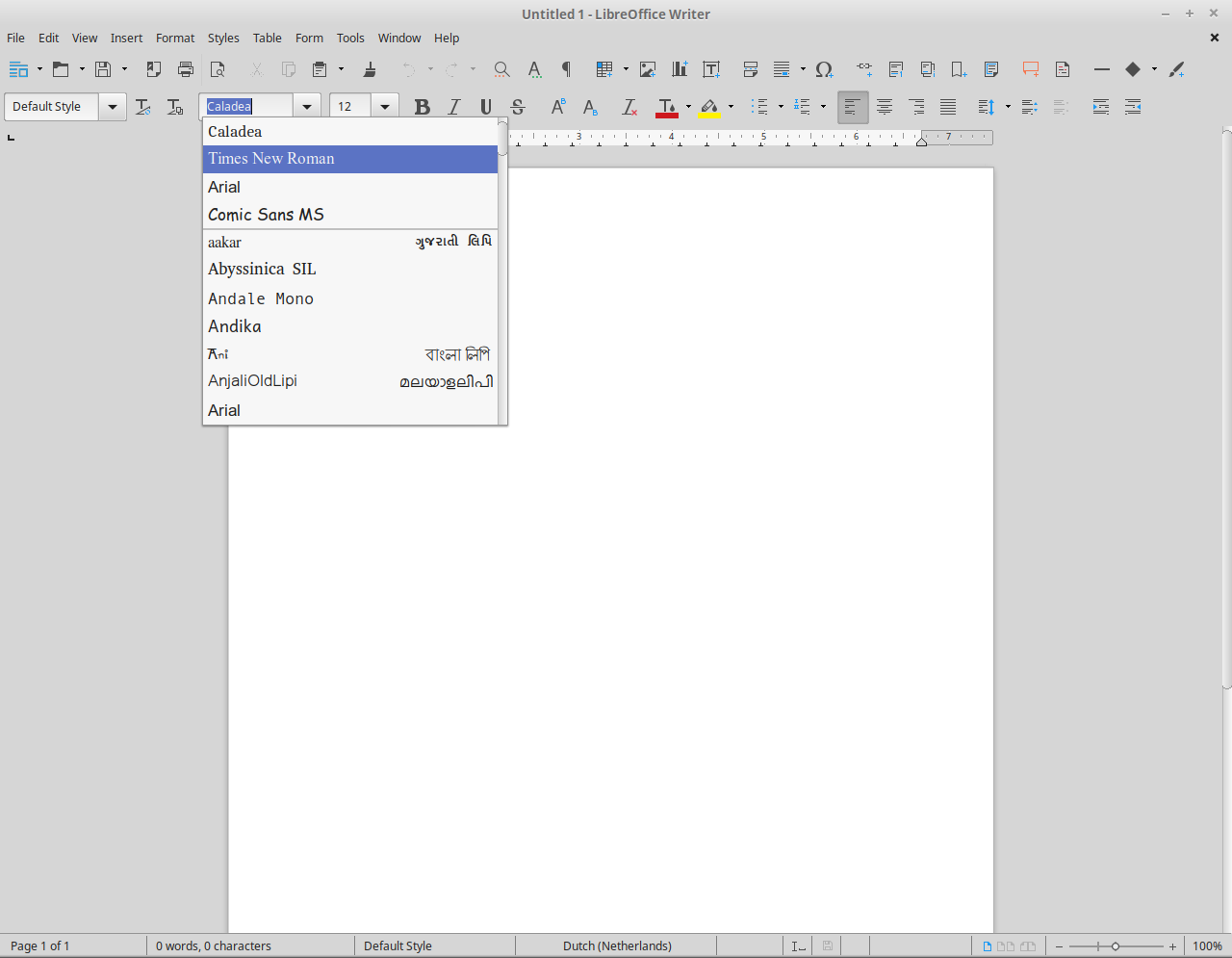Toggle formatting marks (pilcrow) display
This screenshot has width=1232, height=958.
[566, 69]
